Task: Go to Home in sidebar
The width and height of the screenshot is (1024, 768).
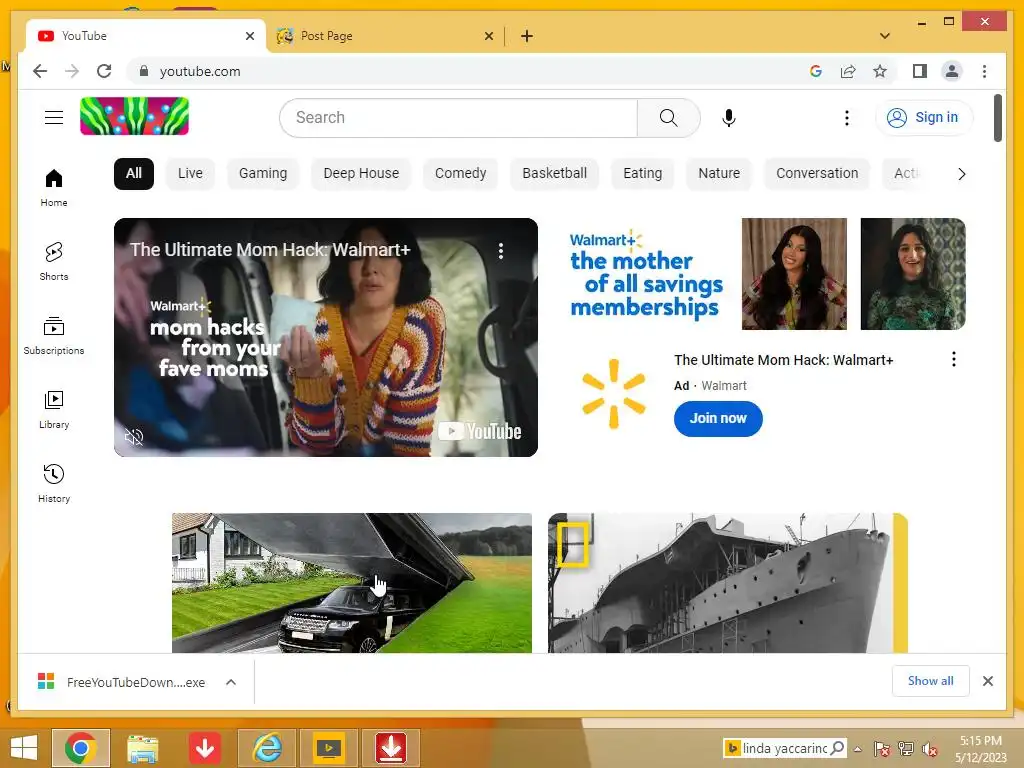Action: [54, 187]
